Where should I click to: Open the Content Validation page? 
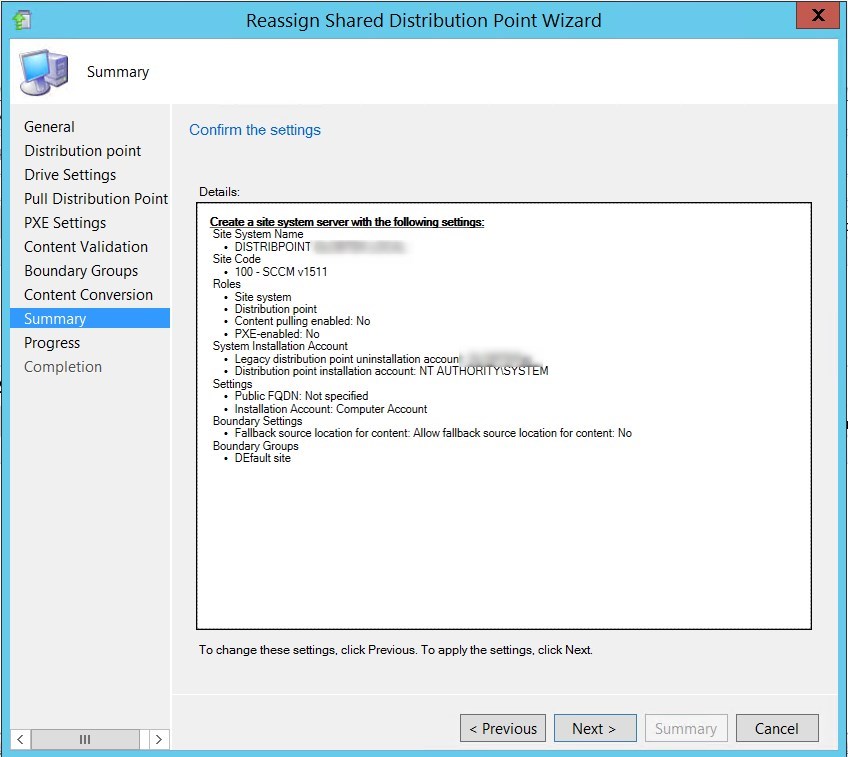pos(85,247)
